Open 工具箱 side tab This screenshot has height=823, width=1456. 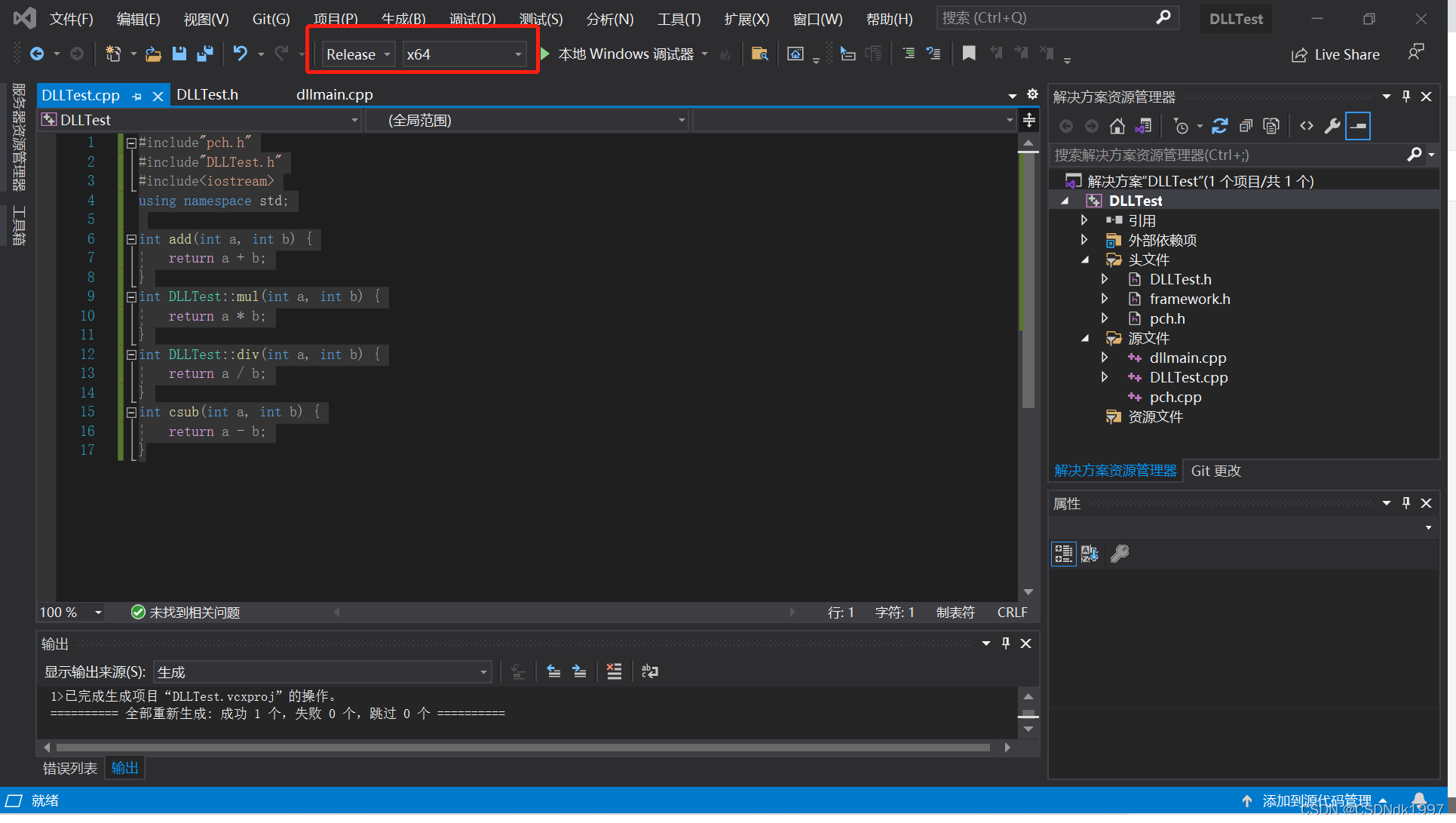(19, 226)
